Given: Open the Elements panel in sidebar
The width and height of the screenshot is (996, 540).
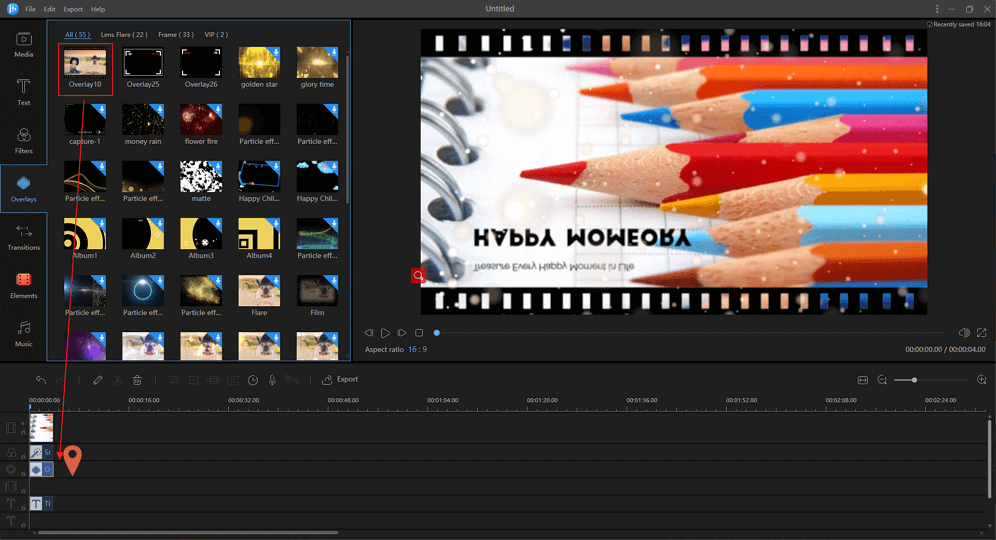Looking at the screenshot, I should pyautogui.click(x=23, y=285).
